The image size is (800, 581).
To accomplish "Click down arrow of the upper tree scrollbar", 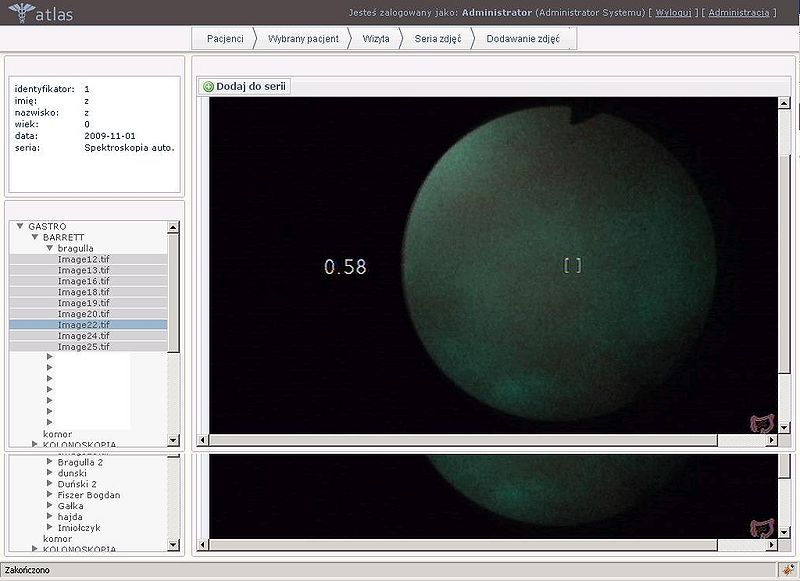I will [173, 442].
